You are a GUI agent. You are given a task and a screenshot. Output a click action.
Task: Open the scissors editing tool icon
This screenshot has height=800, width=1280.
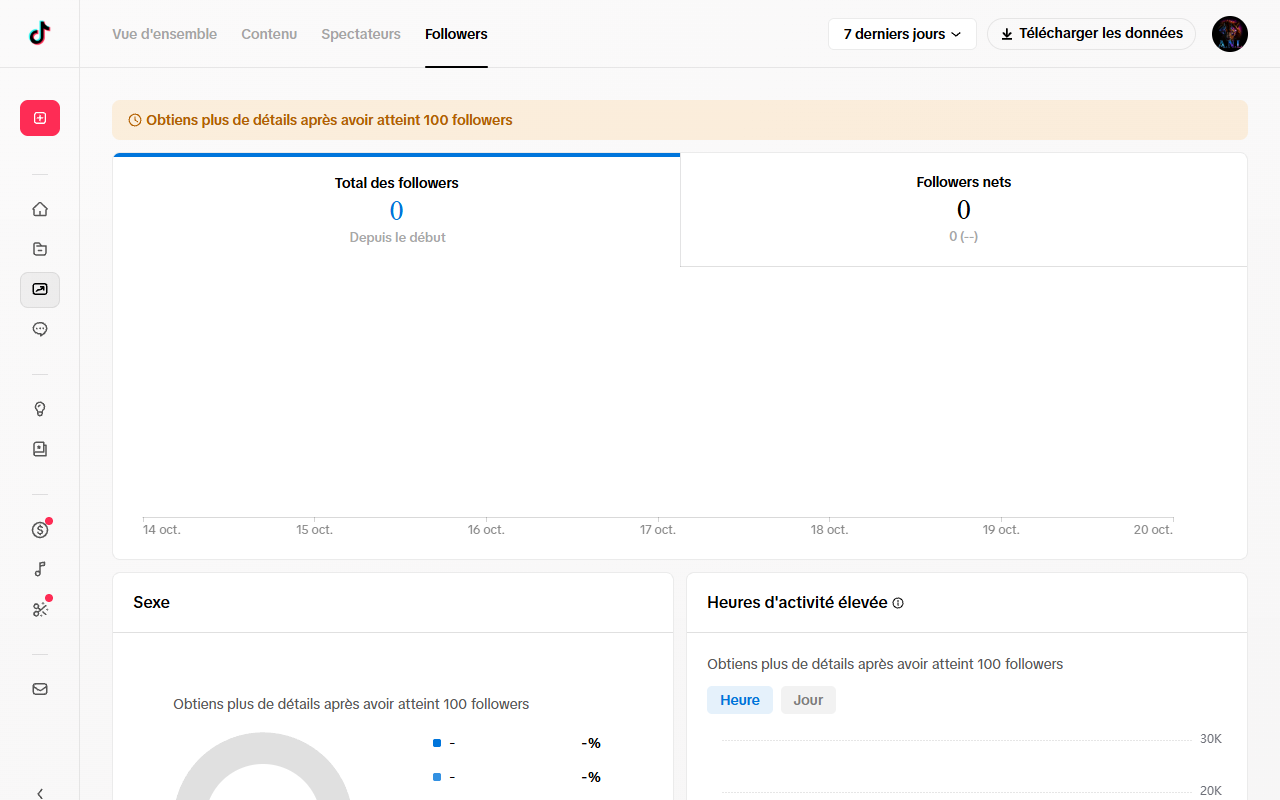(40, 609)
